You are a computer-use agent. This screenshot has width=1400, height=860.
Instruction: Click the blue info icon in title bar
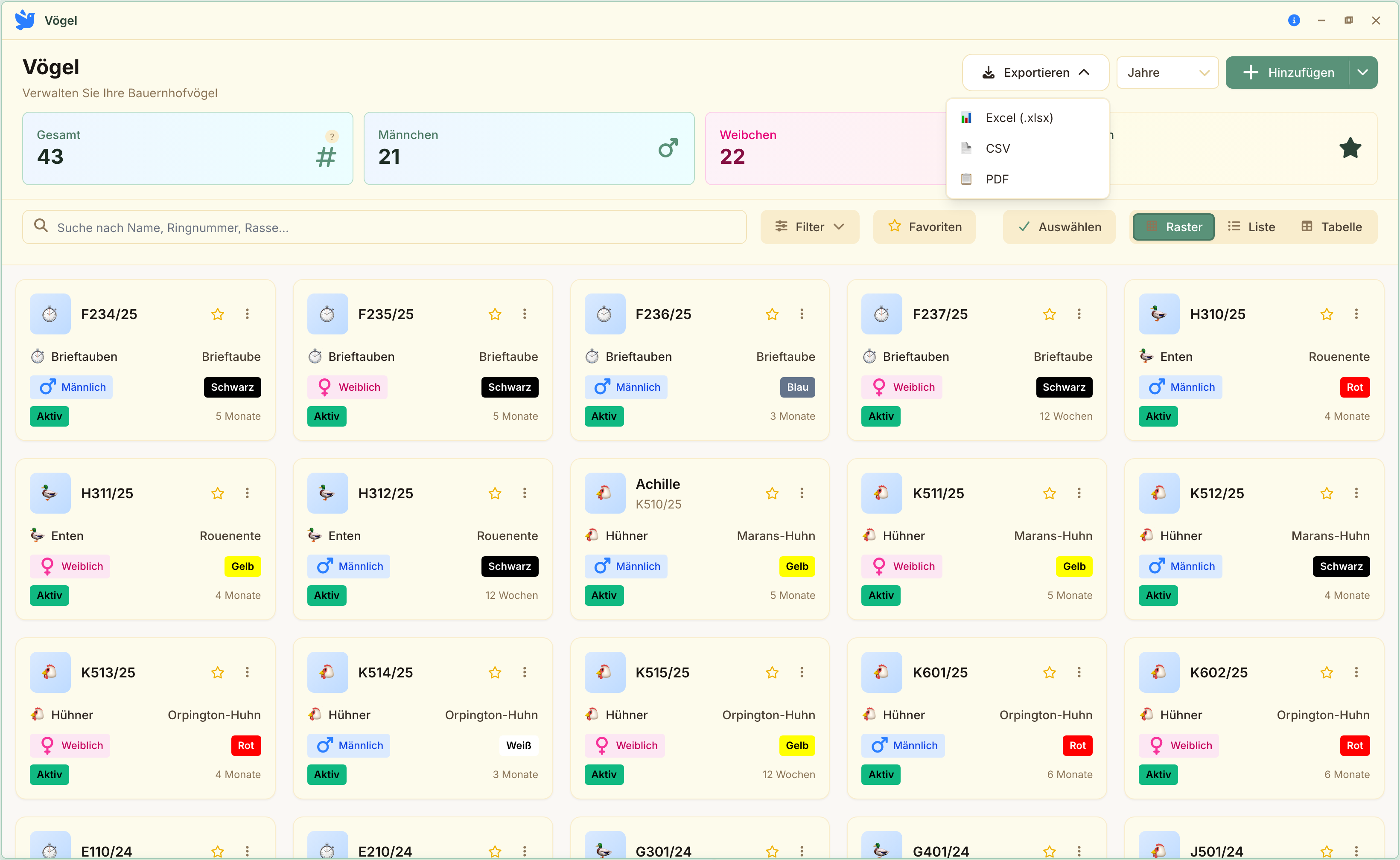click(1294, 20)
